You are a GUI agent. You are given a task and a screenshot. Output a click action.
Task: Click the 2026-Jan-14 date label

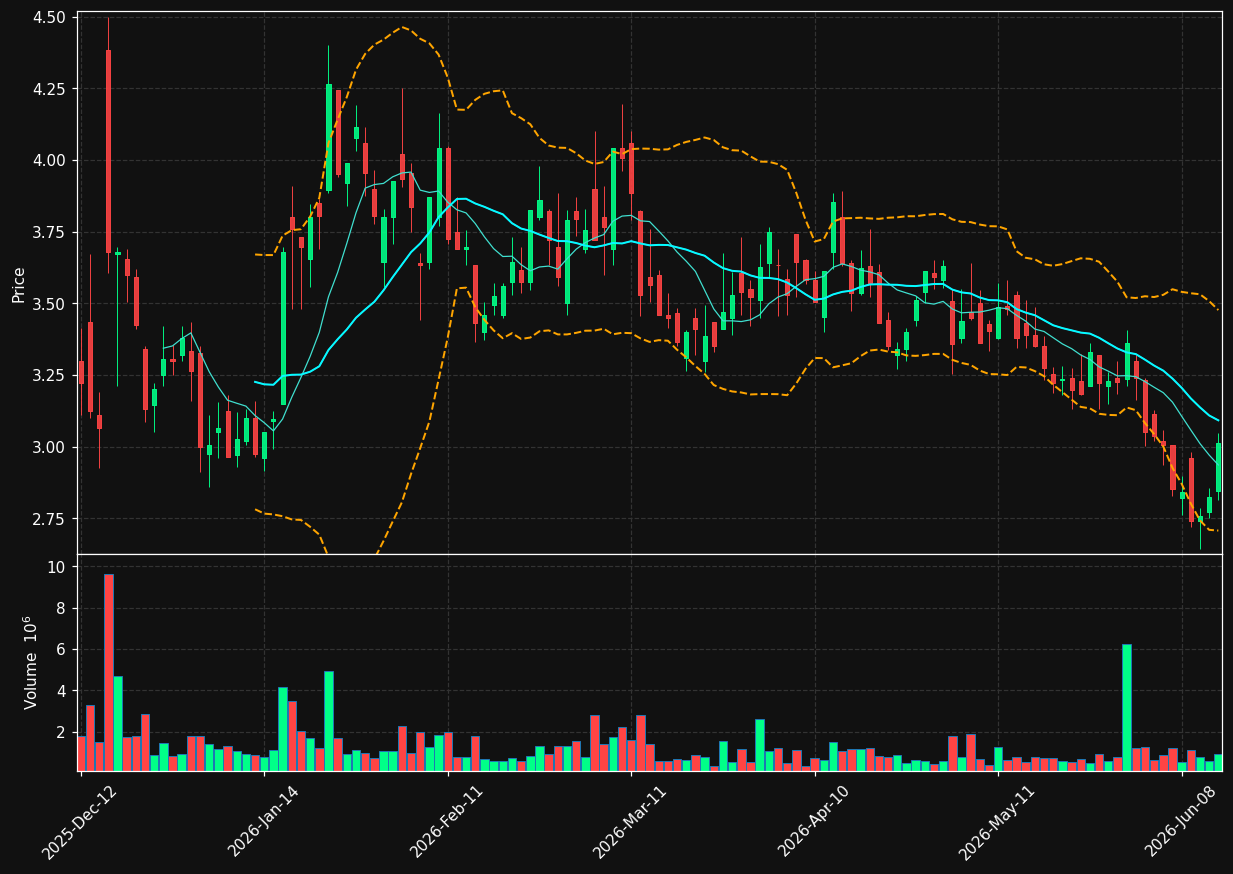262,822
